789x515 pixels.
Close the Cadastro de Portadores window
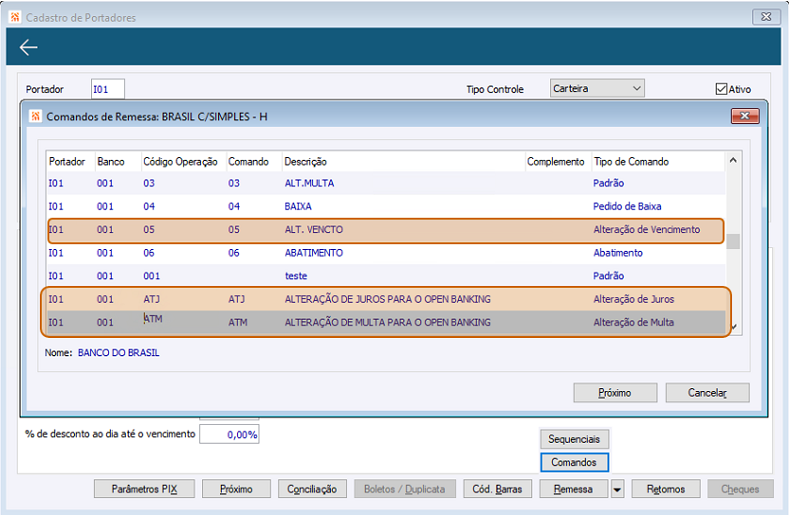click(x=766, y=17)
